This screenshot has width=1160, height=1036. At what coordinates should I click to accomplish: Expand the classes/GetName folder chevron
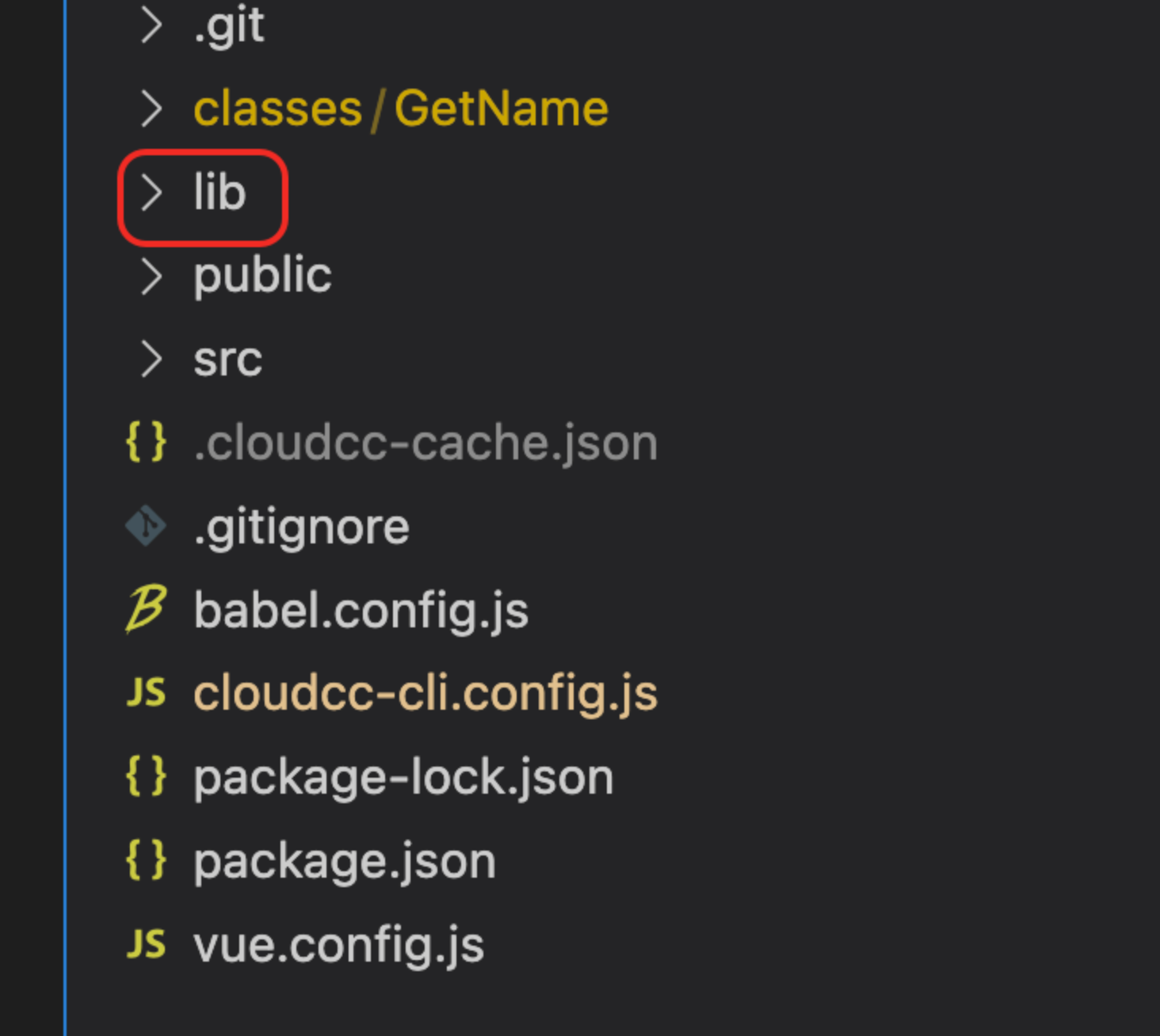150,109
